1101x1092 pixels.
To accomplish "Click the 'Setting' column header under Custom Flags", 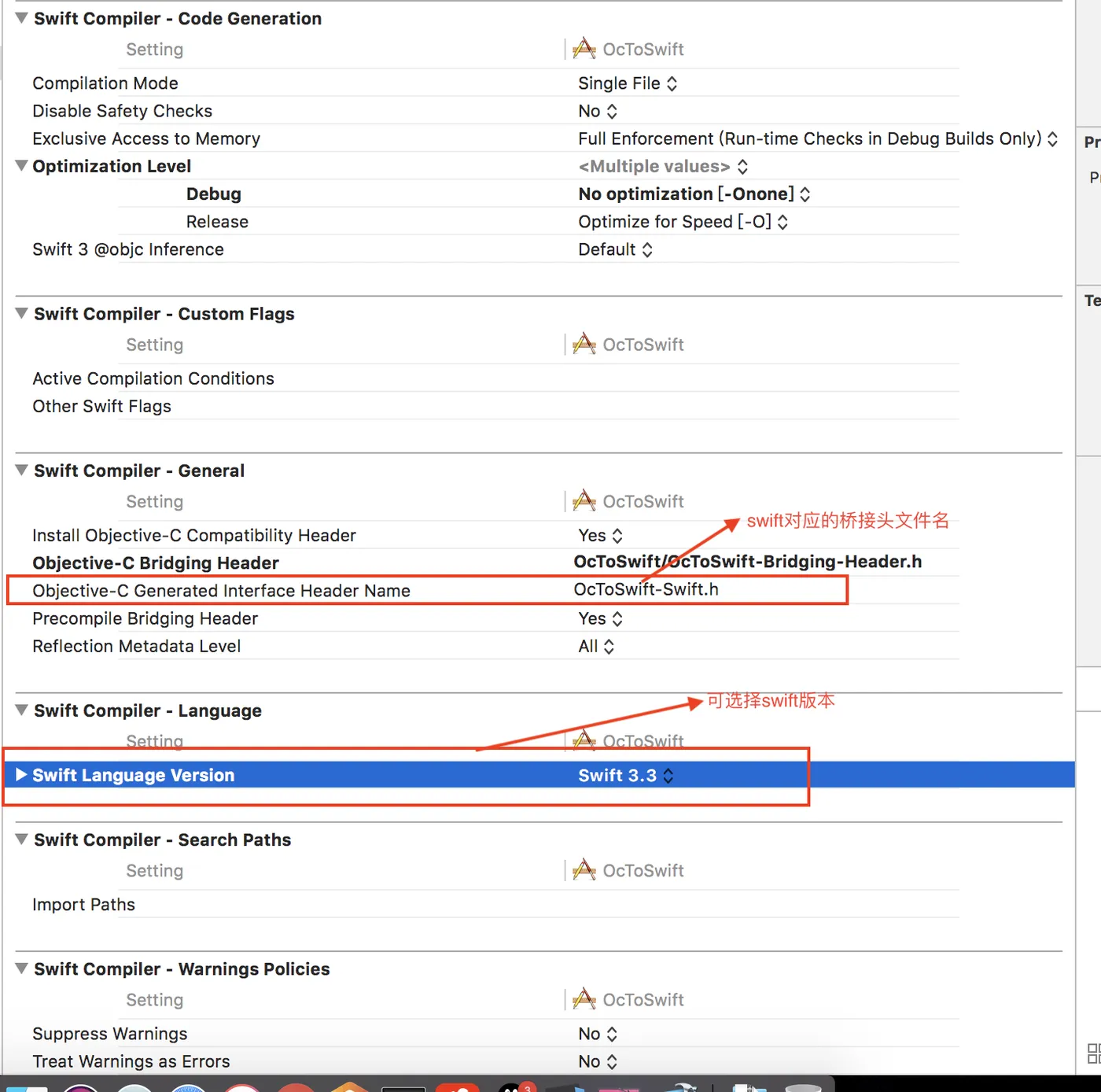I will click(x=155, y=345).
